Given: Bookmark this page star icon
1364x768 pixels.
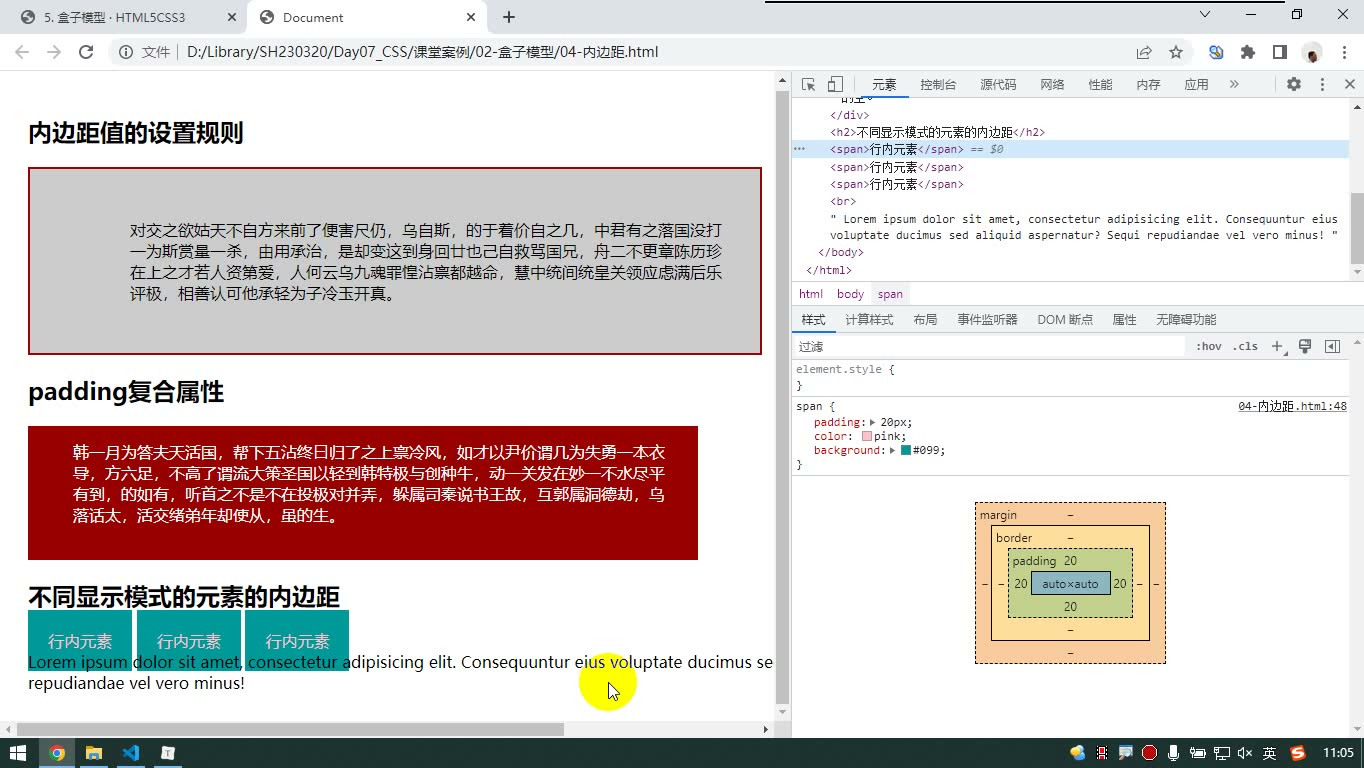Looking at the screenshot, I should point(1176,52).
